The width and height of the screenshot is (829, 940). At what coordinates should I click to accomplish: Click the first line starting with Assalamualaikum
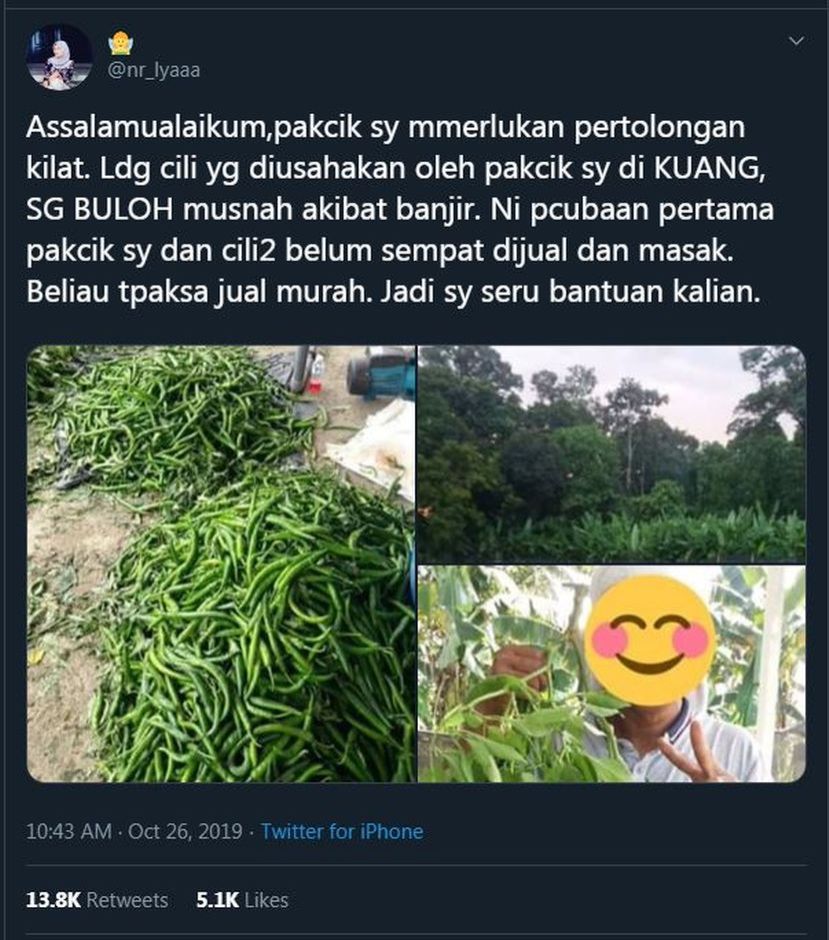pos(385,127)
